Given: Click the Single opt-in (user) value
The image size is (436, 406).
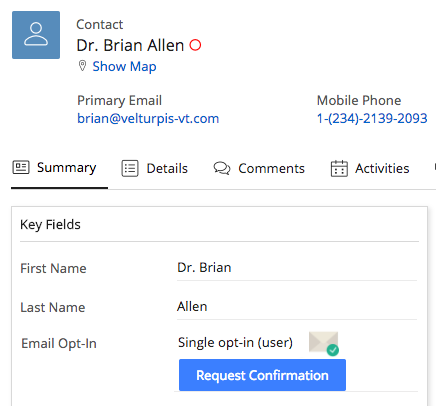Looking at the screenshot, I should 235,343.
